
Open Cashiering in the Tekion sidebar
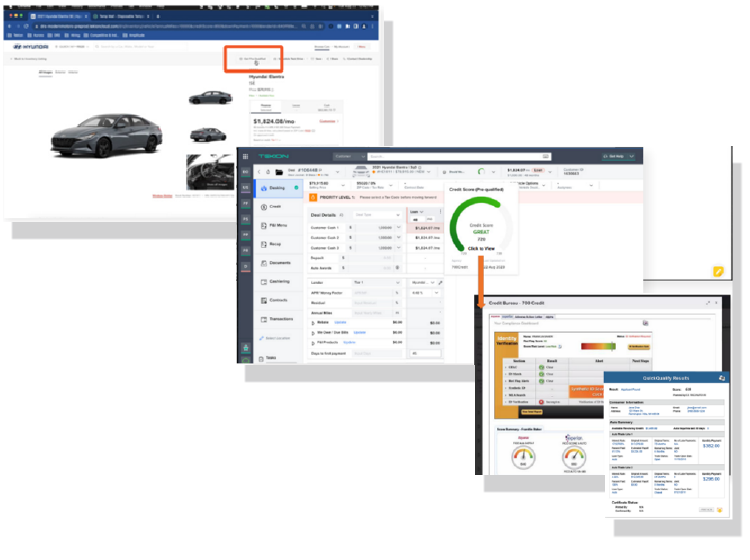[x=278, y=281]
